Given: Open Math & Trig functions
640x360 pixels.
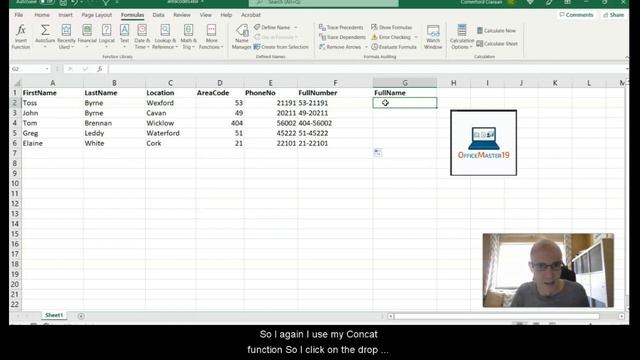Looking at the screenshot, I should (x=188, y=37).
